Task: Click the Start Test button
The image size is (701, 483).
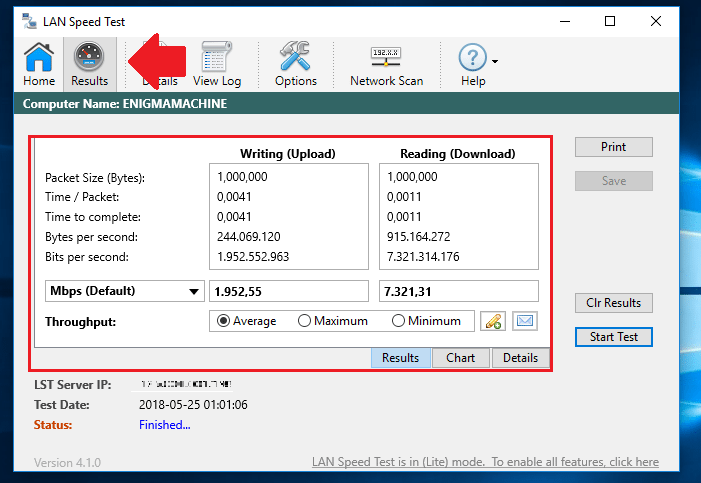Action: [613, 337]
